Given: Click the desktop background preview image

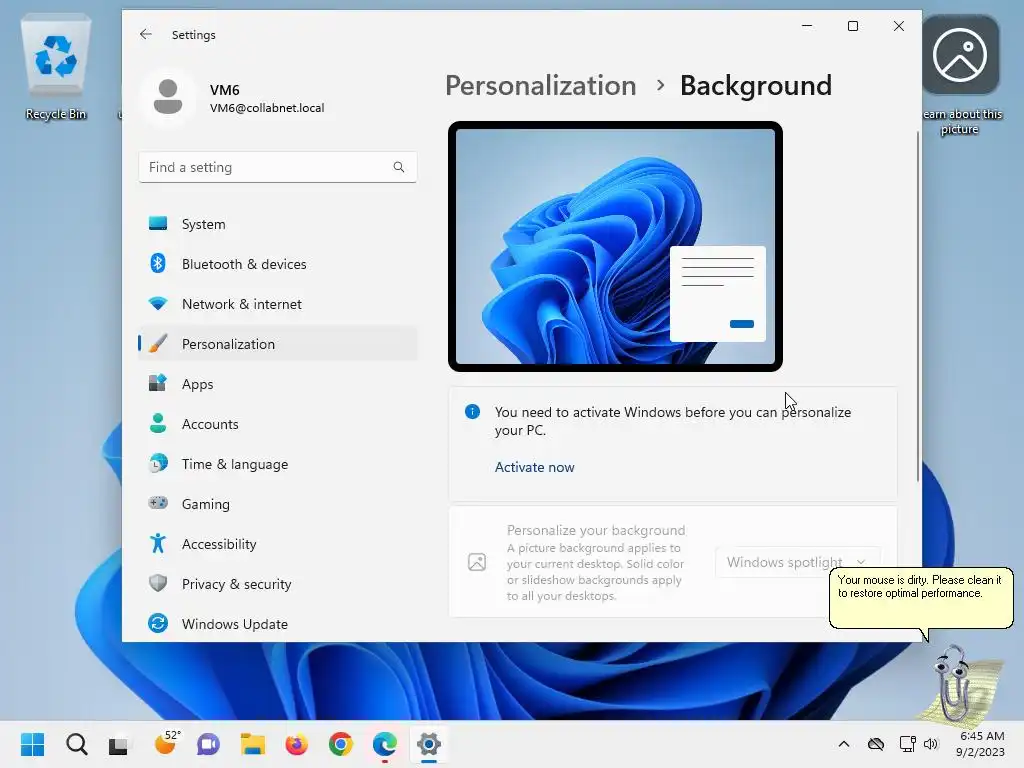Looking at the screenshot, I should coord(615,246).
